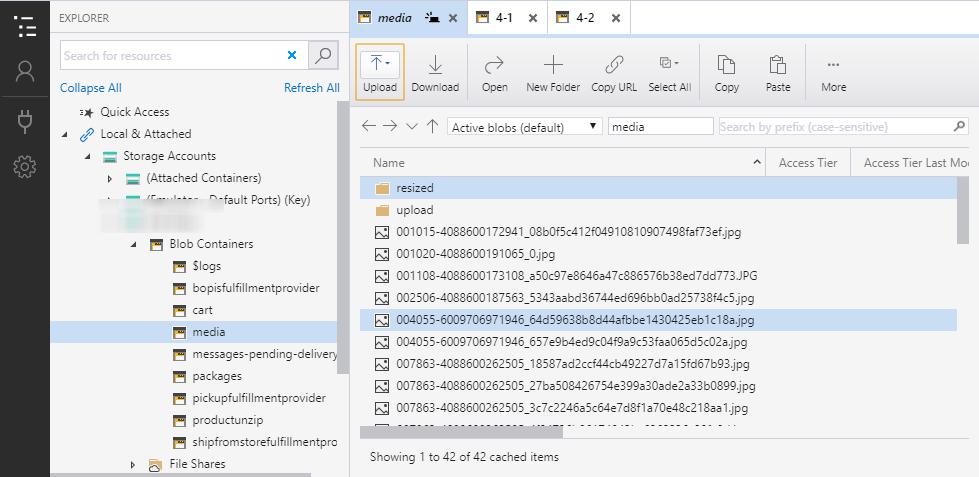979x477 pixels.
Task: Click the search magnifier button in Explorer
Action: click(x=323, y=55)
